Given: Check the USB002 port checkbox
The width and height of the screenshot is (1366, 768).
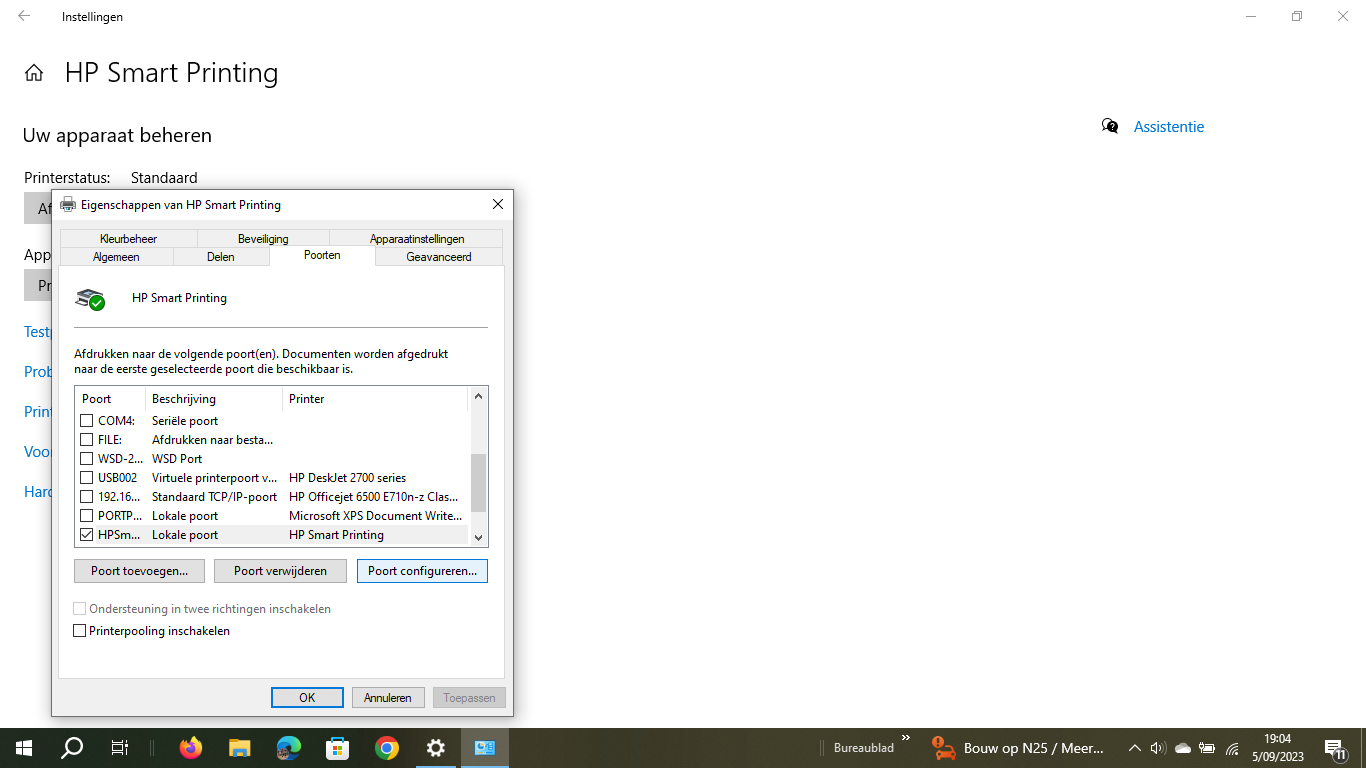Looking at the screenshot, I should pos(87,478).
